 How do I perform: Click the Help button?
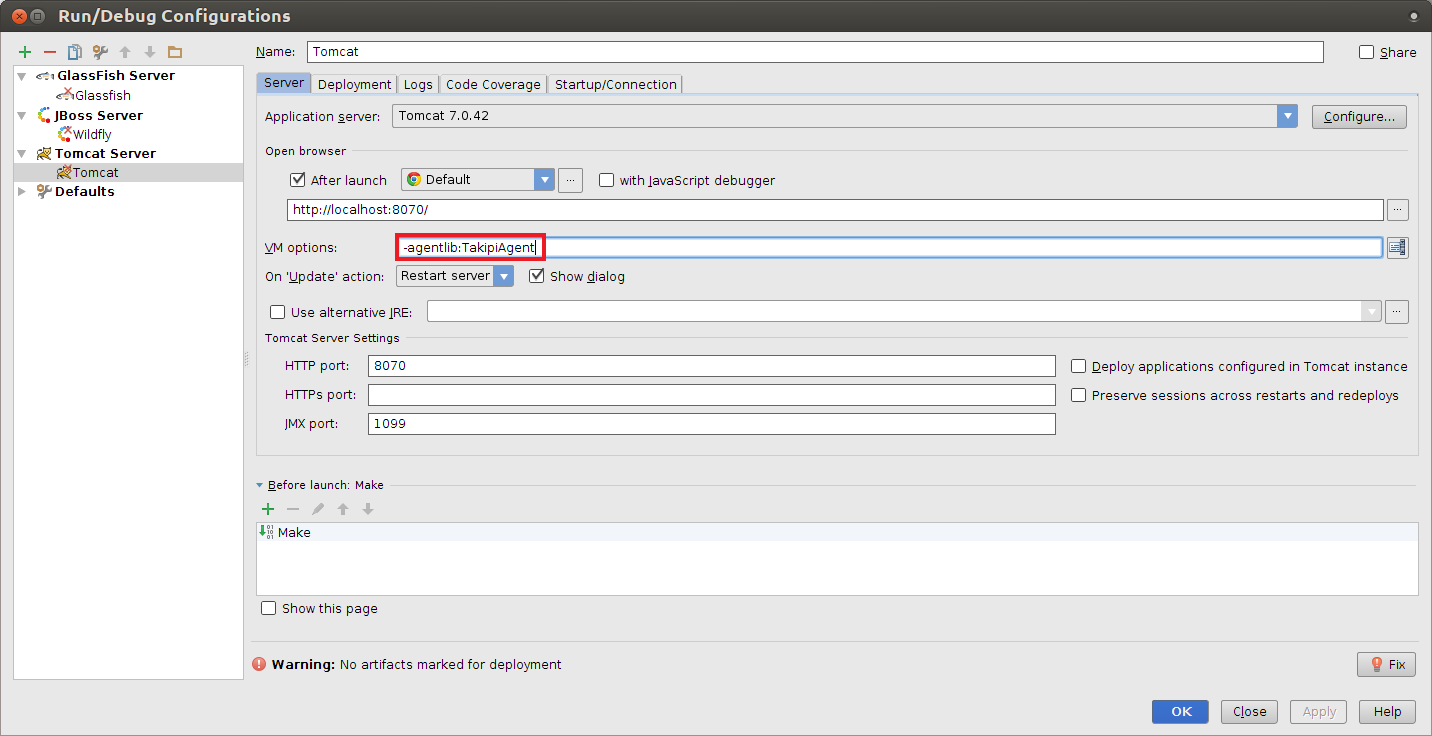(1387, 712)
